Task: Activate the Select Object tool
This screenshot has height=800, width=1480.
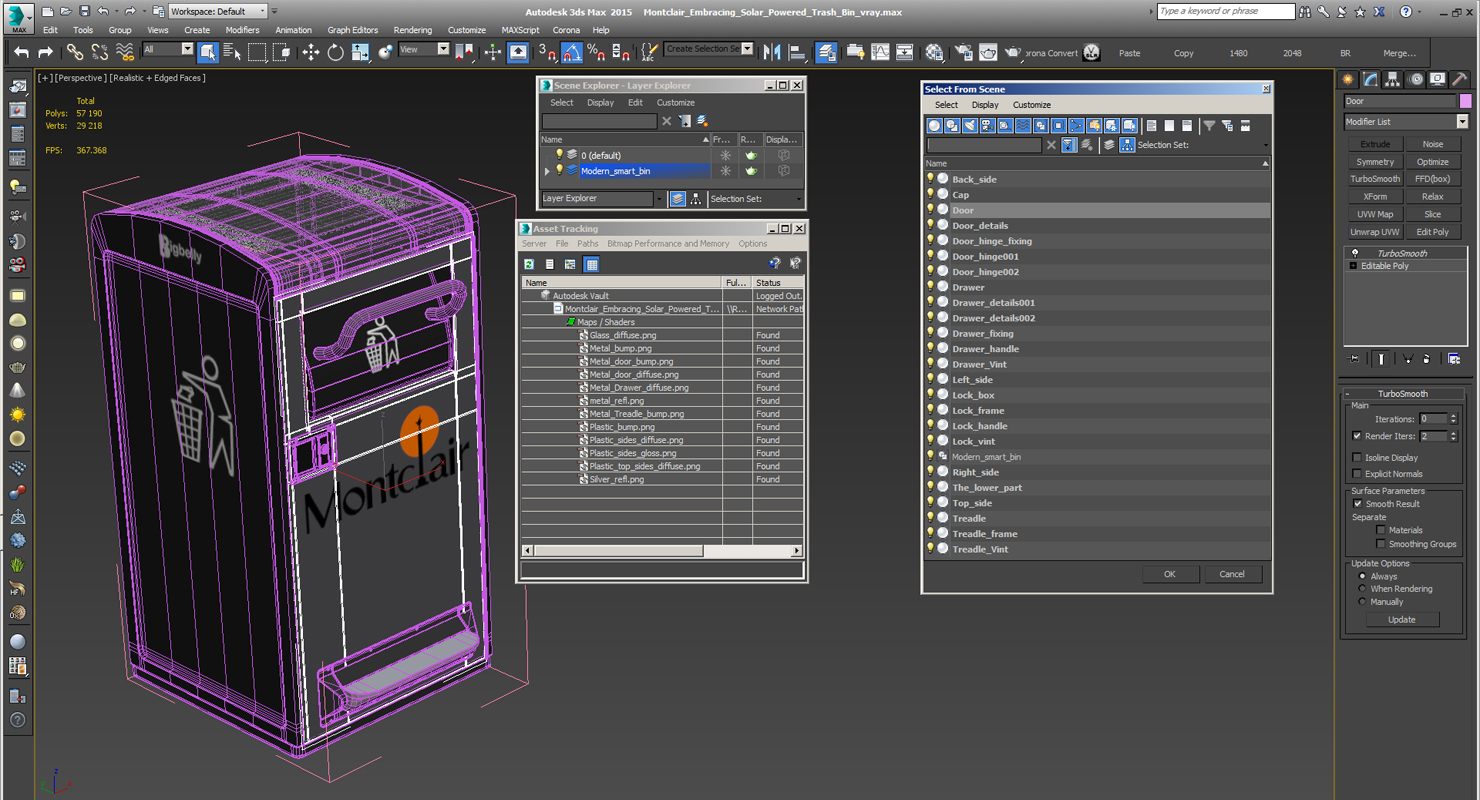Action: [x=208, y=52]
